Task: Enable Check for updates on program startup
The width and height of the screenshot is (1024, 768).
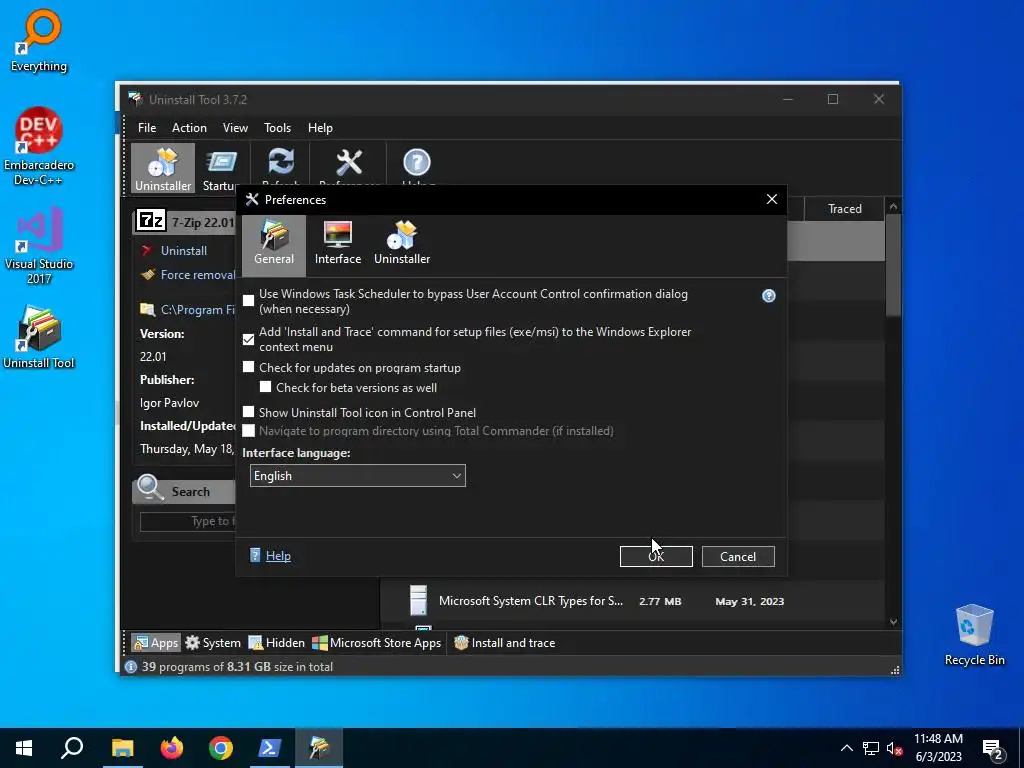Action: point(248,368)
